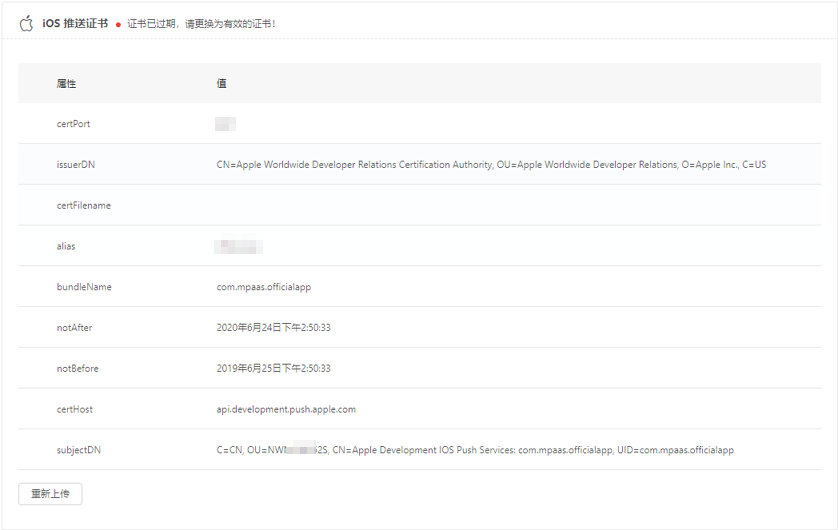Click the Apple logo icon
The image size is (838, 530).
26,24
